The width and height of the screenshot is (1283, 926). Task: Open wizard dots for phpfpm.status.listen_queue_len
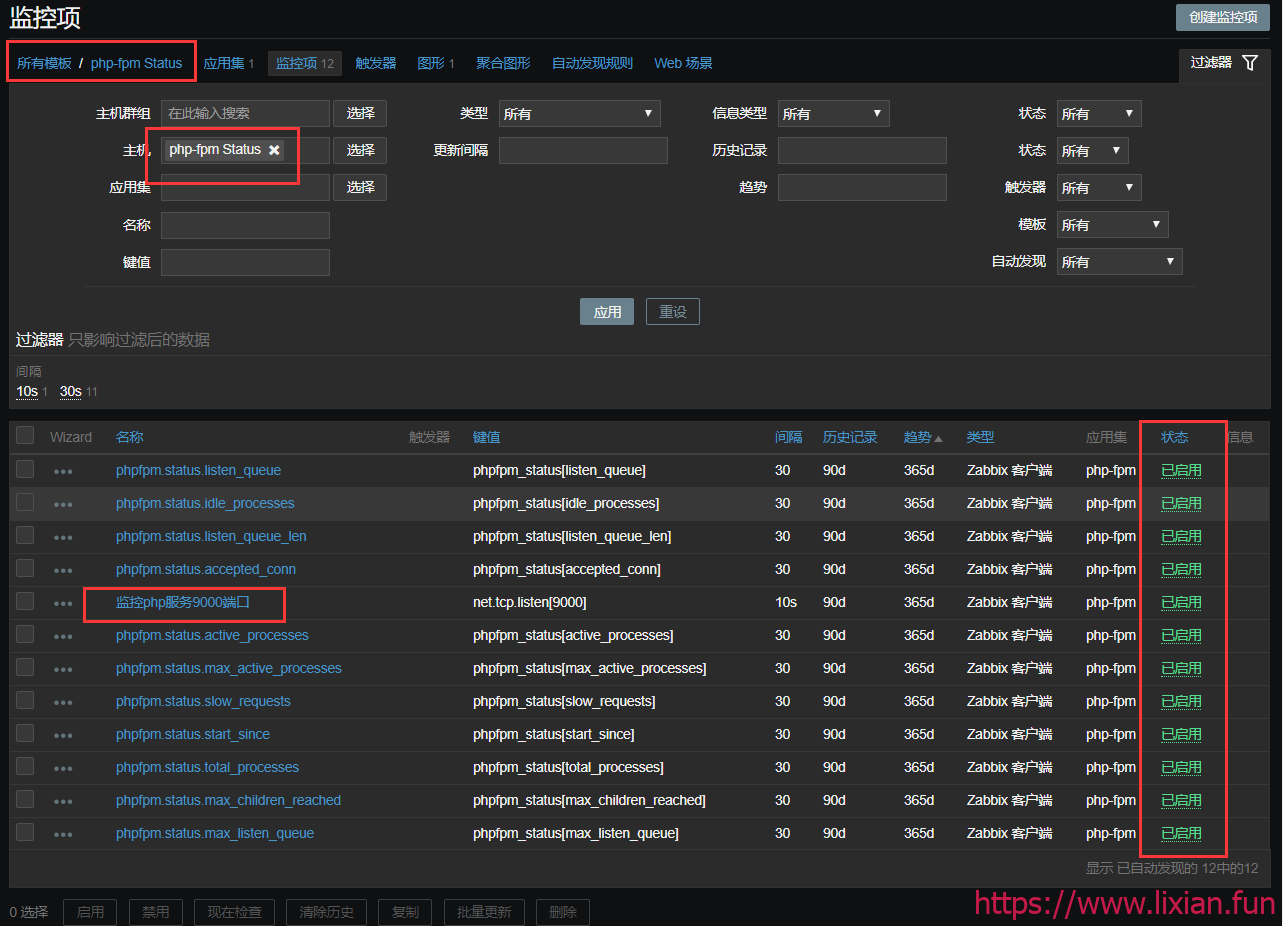[x=63, y=537]
